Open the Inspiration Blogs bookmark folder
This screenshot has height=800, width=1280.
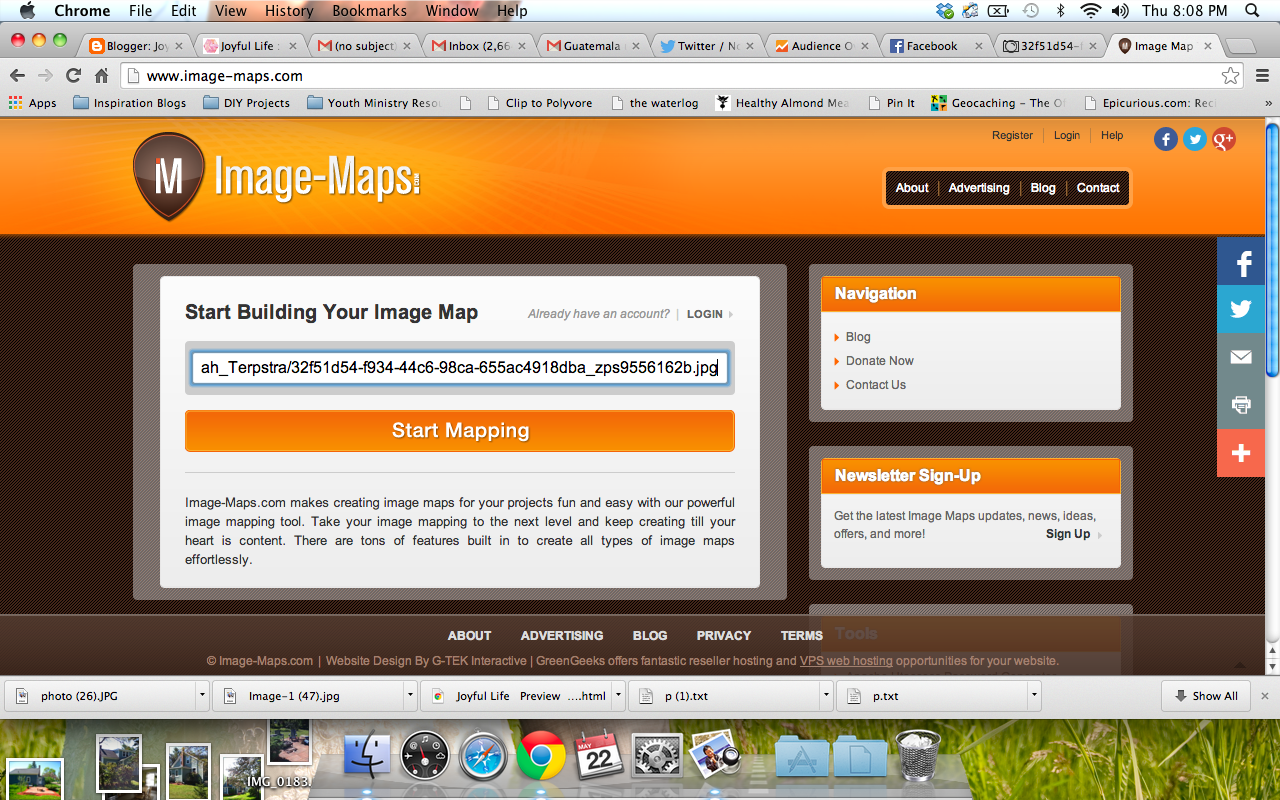(129, 103)
